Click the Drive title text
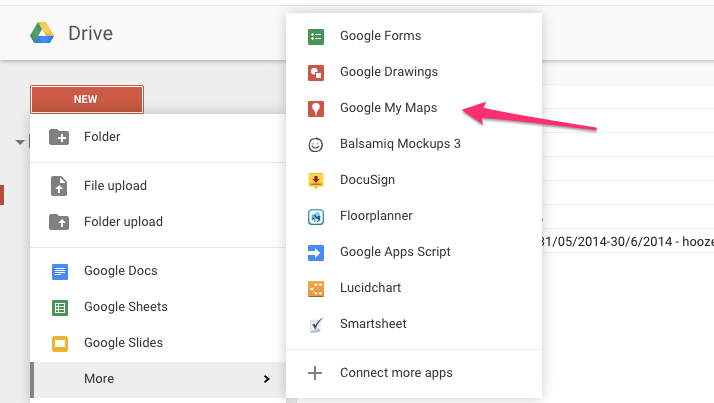Screen dimensions: 714x403 point(90,33)
